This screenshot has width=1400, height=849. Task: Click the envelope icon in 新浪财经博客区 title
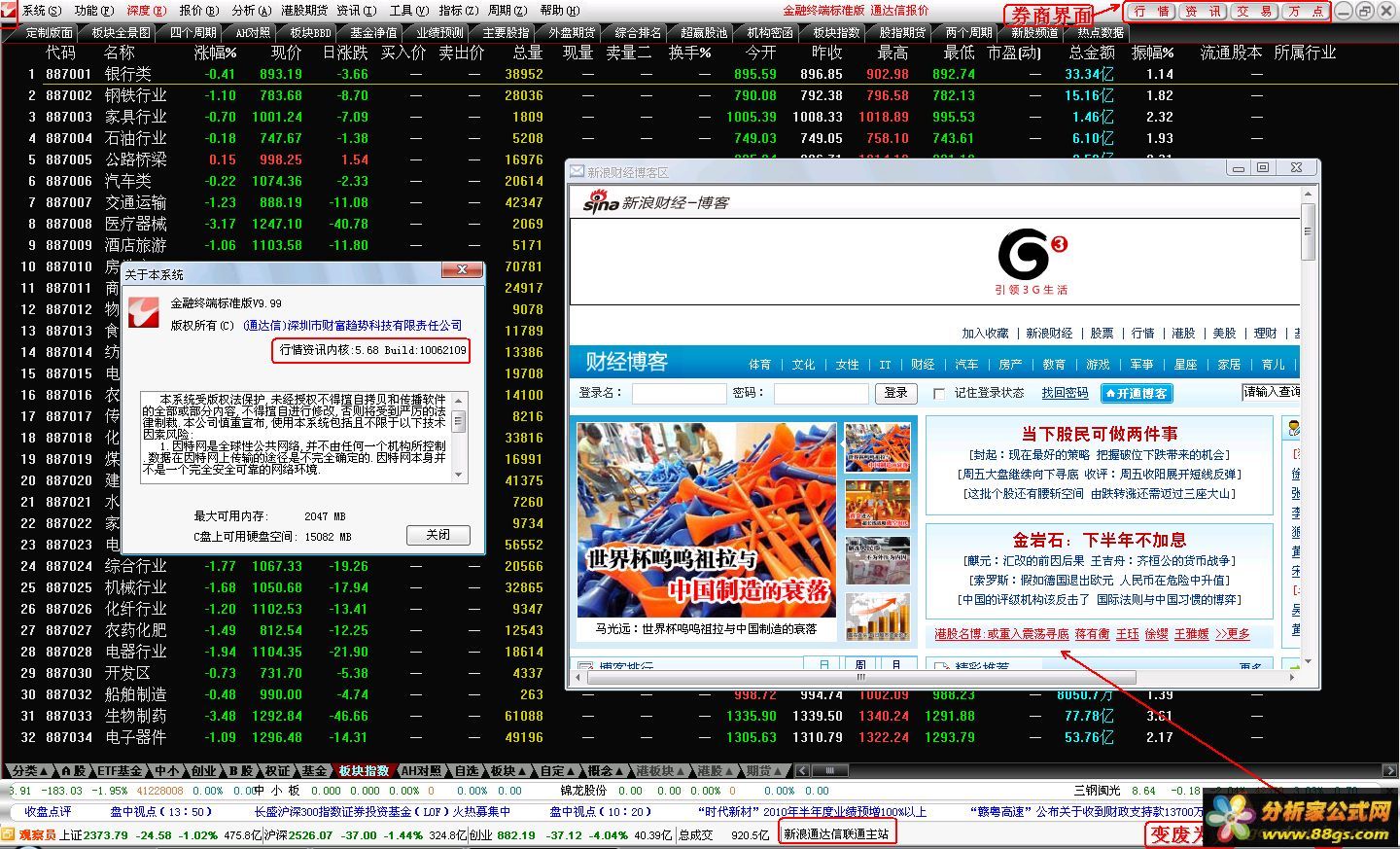coord(577,171)
